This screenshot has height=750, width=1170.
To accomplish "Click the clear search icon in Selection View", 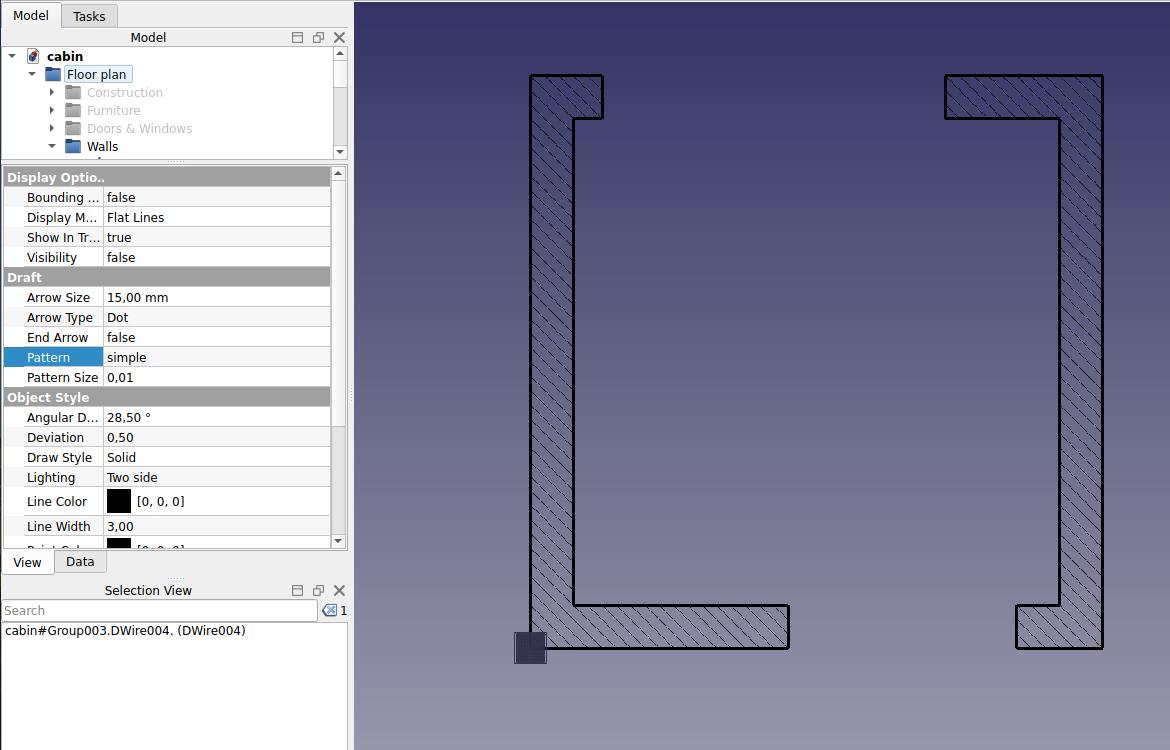I will click(329, 610).
